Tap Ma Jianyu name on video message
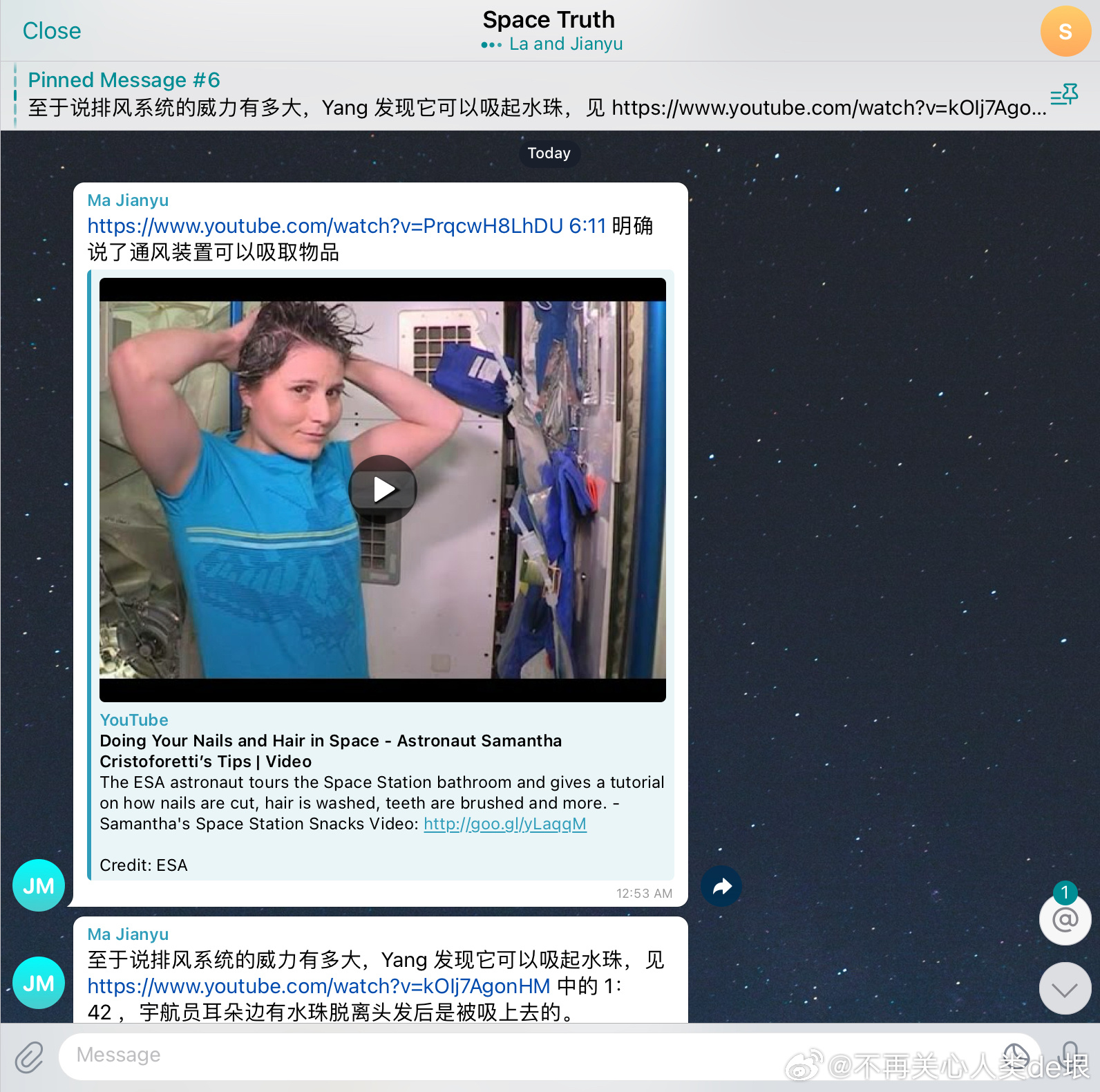 click(128, 200)
